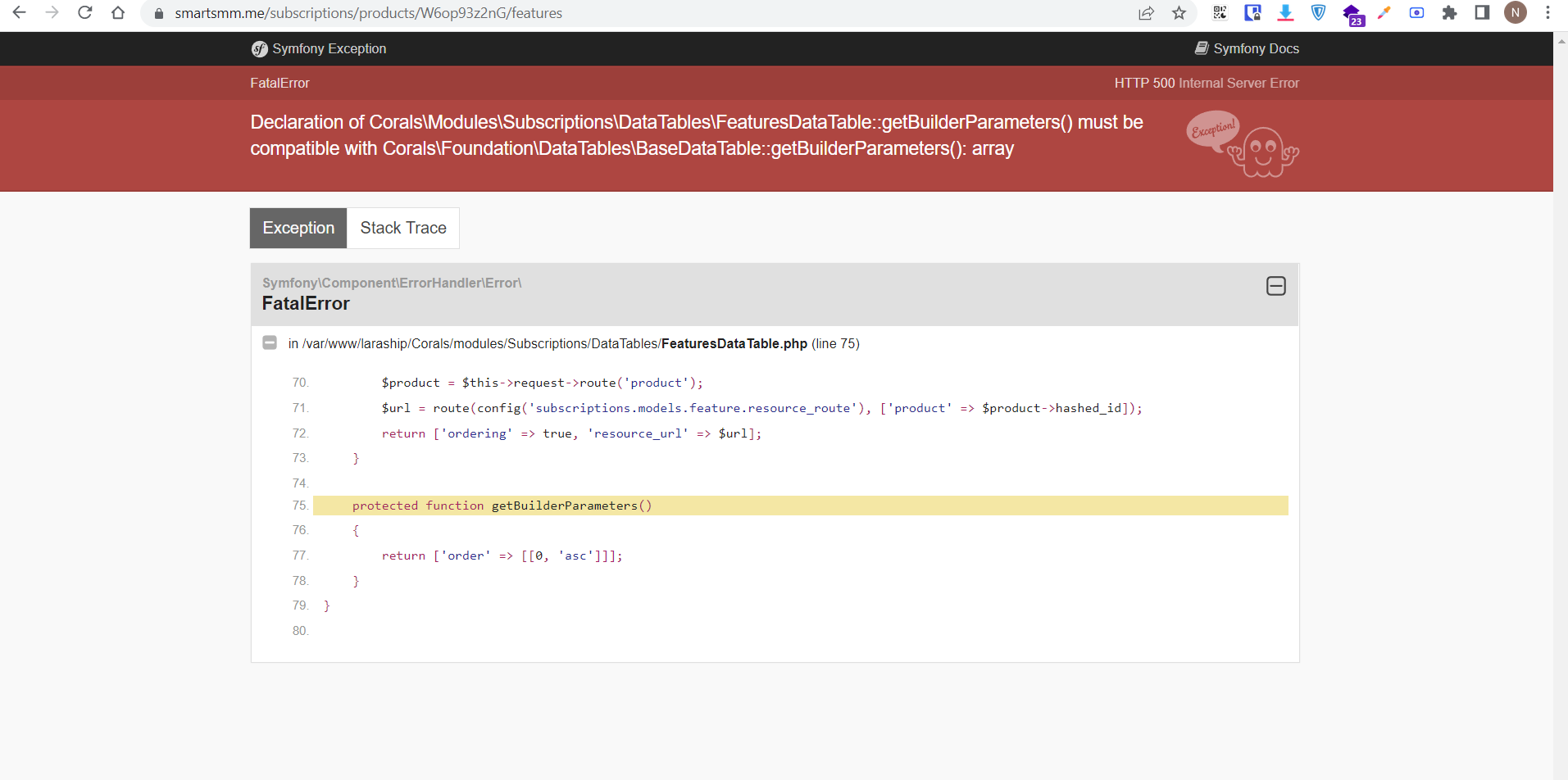Open the color picker pen extension icon
Image resolution: width=1568 pixels, height=780 pixels.
pos(1384,13)
